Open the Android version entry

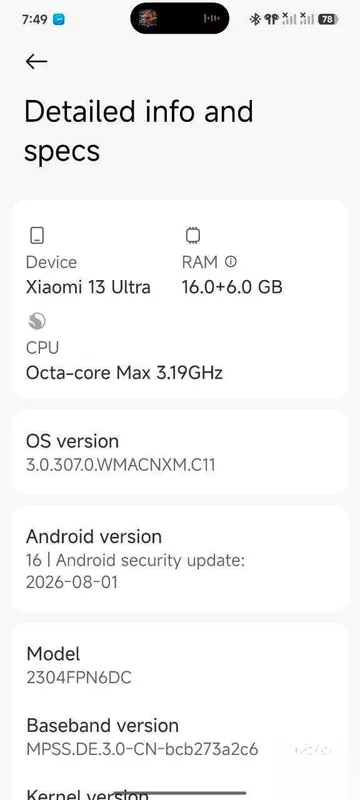tap(180, 559)
